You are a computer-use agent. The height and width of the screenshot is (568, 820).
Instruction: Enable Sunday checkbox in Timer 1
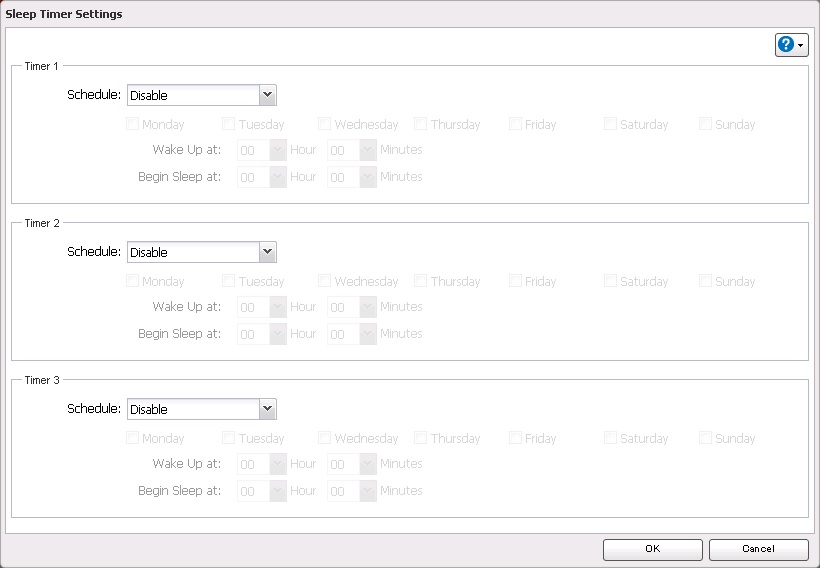click(x=706, y=125)
